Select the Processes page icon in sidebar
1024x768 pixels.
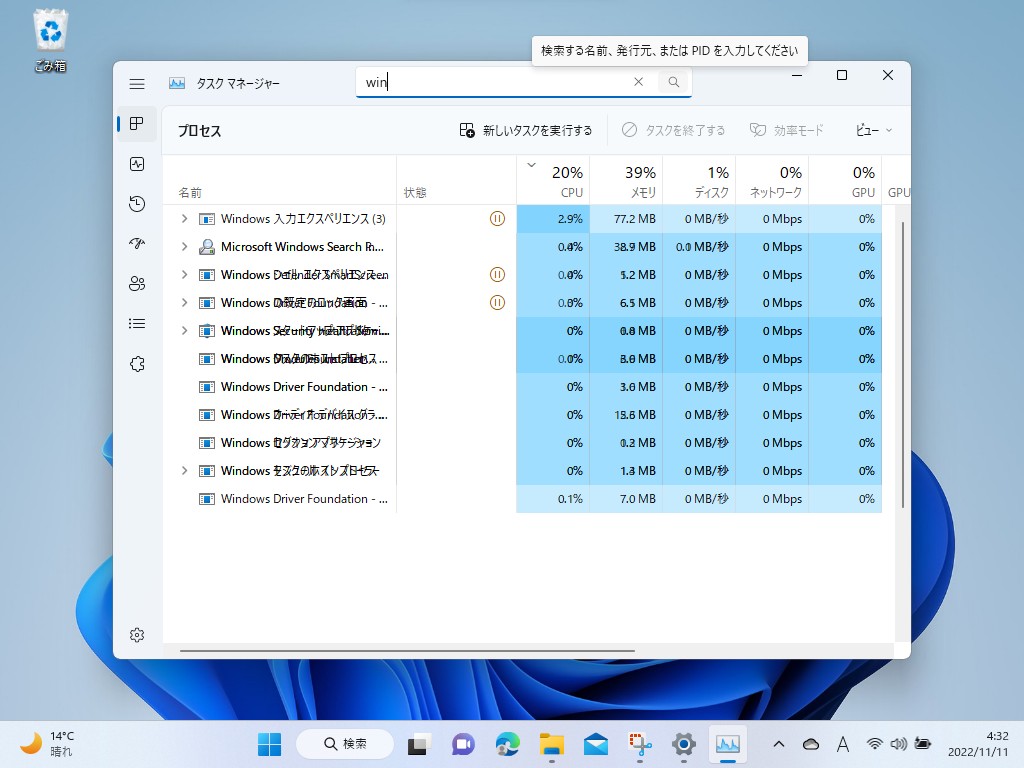click(136, 123)
